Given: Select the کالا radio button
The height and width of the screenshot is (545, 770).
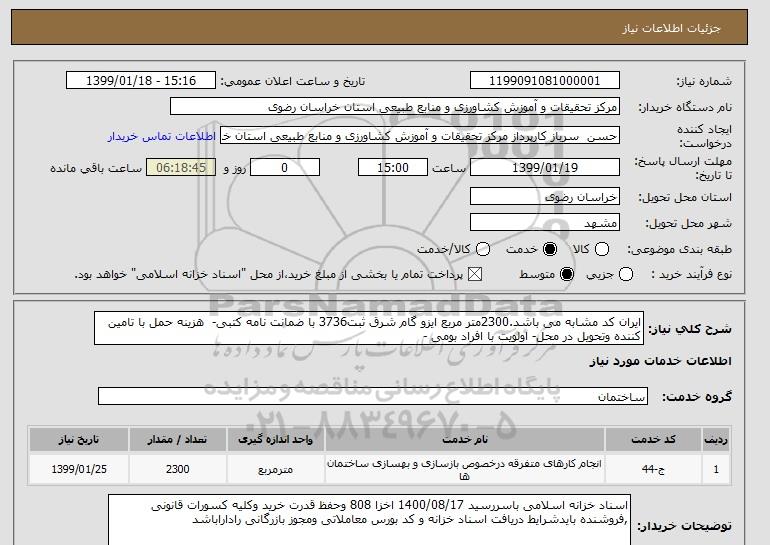Looking at the screenshot, I should click(602, 249).
